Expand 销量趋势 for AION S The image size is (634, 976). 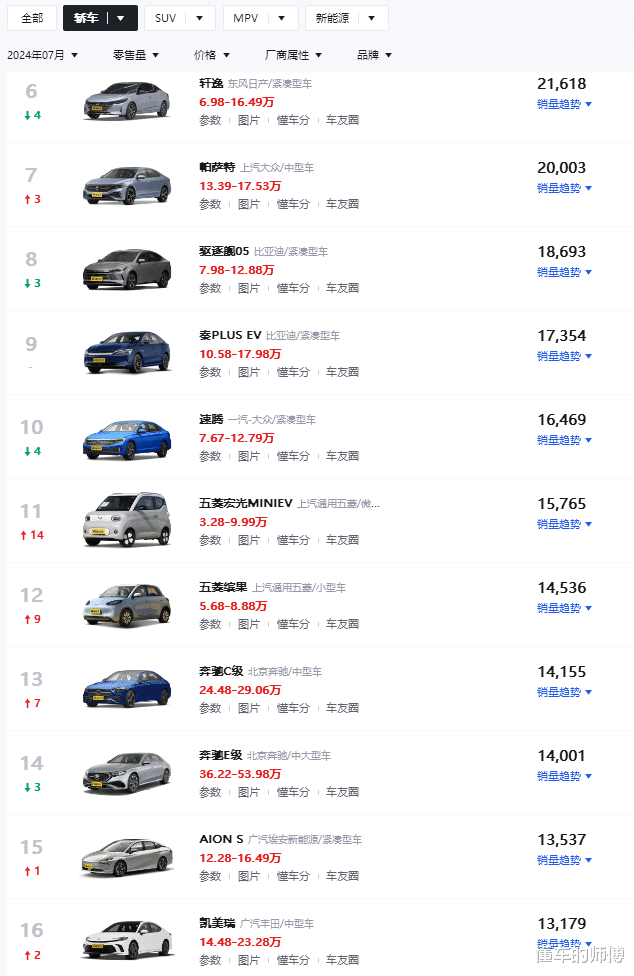click(564, 860)
